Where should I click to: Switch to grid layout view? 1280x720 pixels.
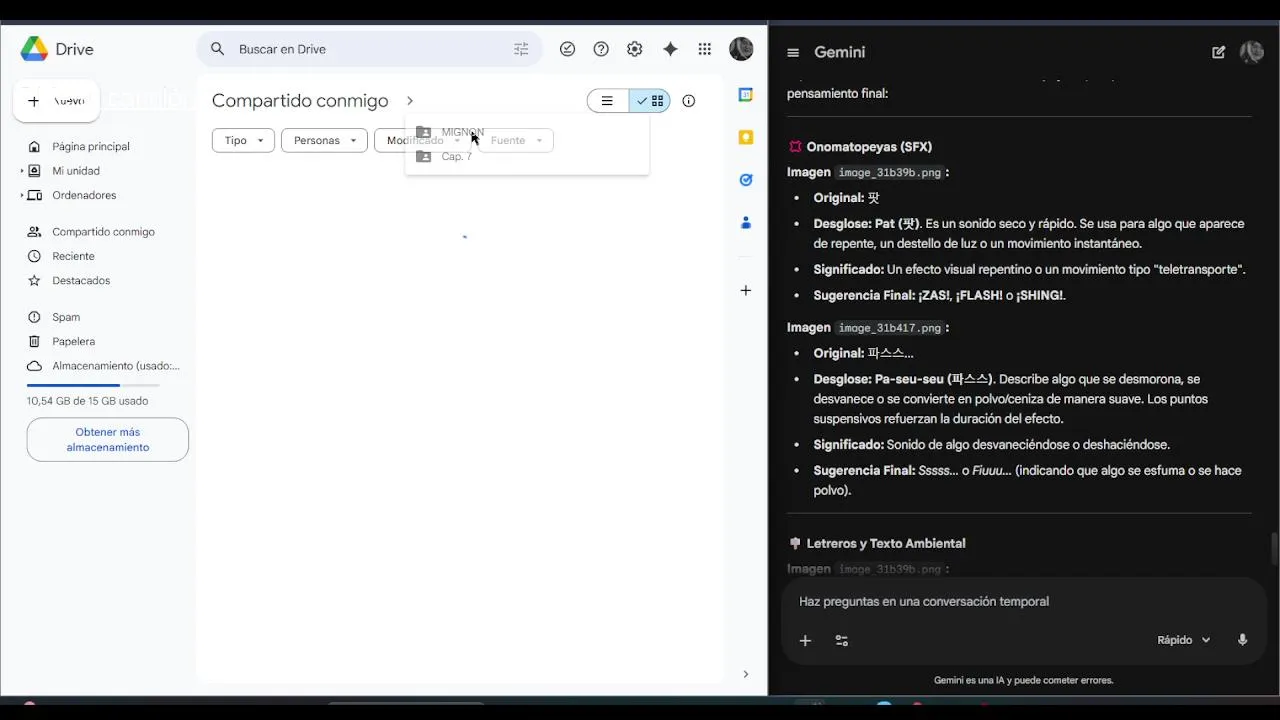click(650, 101)
